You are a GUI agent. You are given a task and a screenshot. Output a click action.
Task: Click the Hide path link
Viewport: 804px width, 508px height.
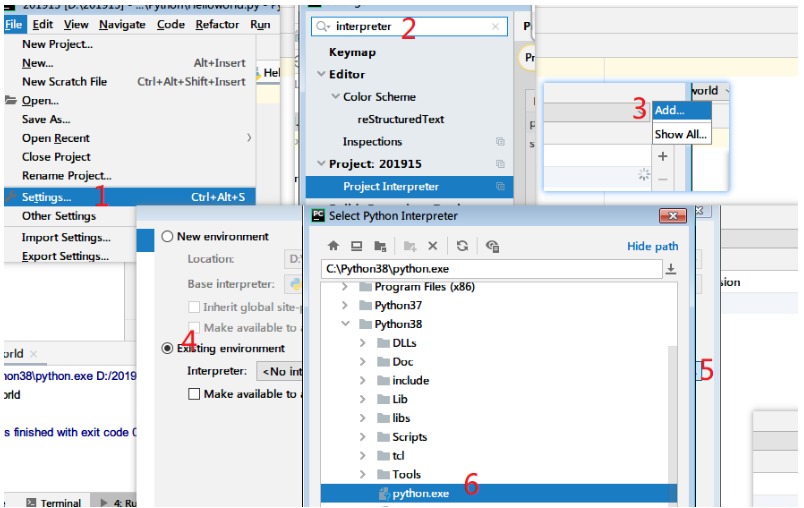(x=652, y=246)
